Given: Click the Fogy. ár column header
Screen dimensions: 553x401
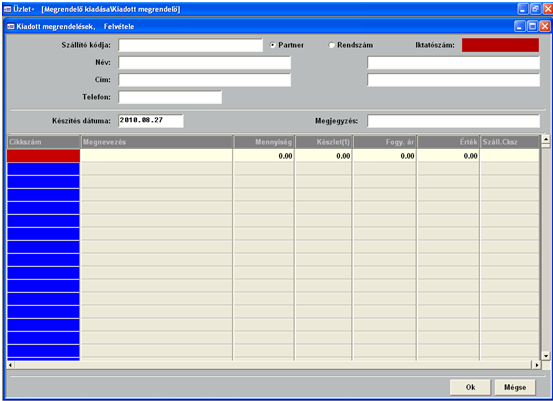Looking at the screenshot, I should tap(385, 142).
